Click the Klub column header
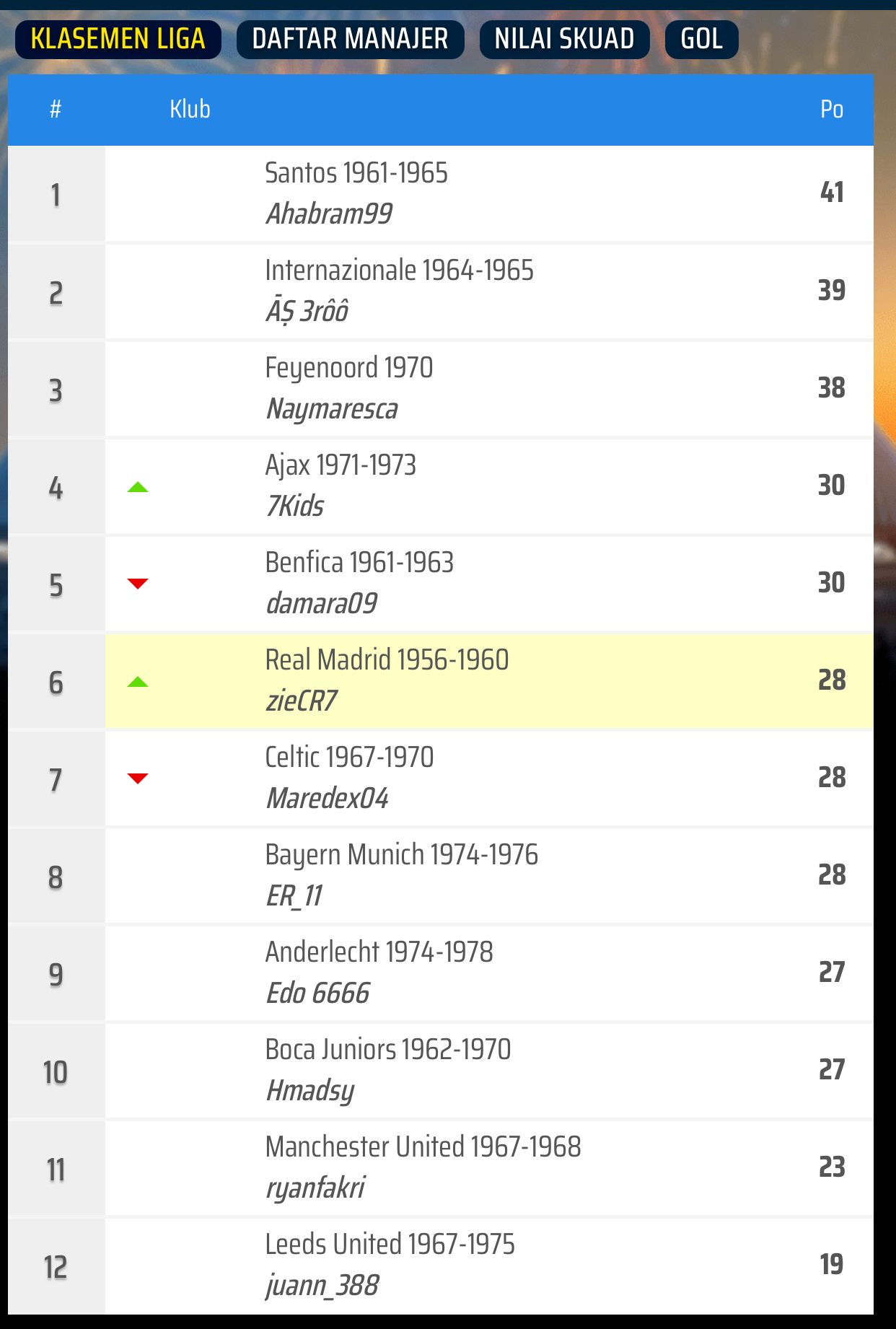This screenshot has width=896, height=1329. pyautogui.click(x=190, y=110)
